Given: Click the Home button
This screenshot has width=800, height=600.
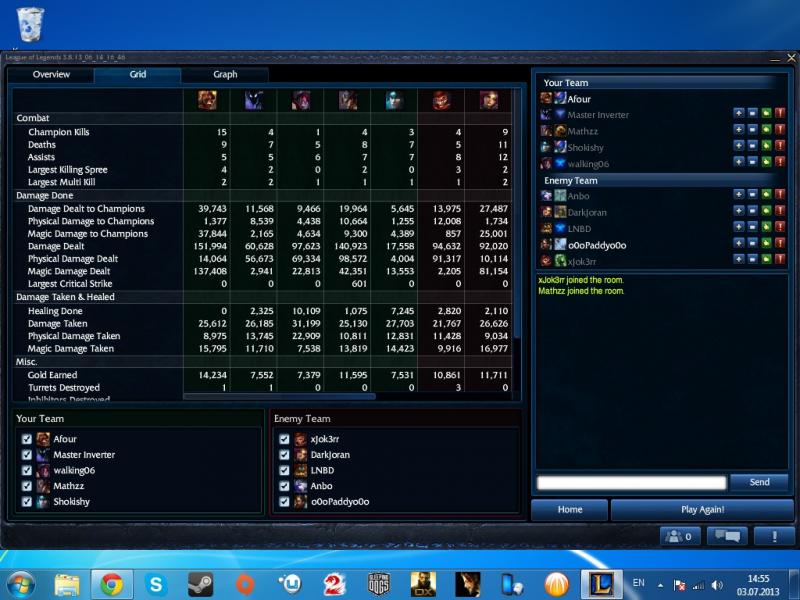Looking at the screenshot, I should tap(569, 510).
